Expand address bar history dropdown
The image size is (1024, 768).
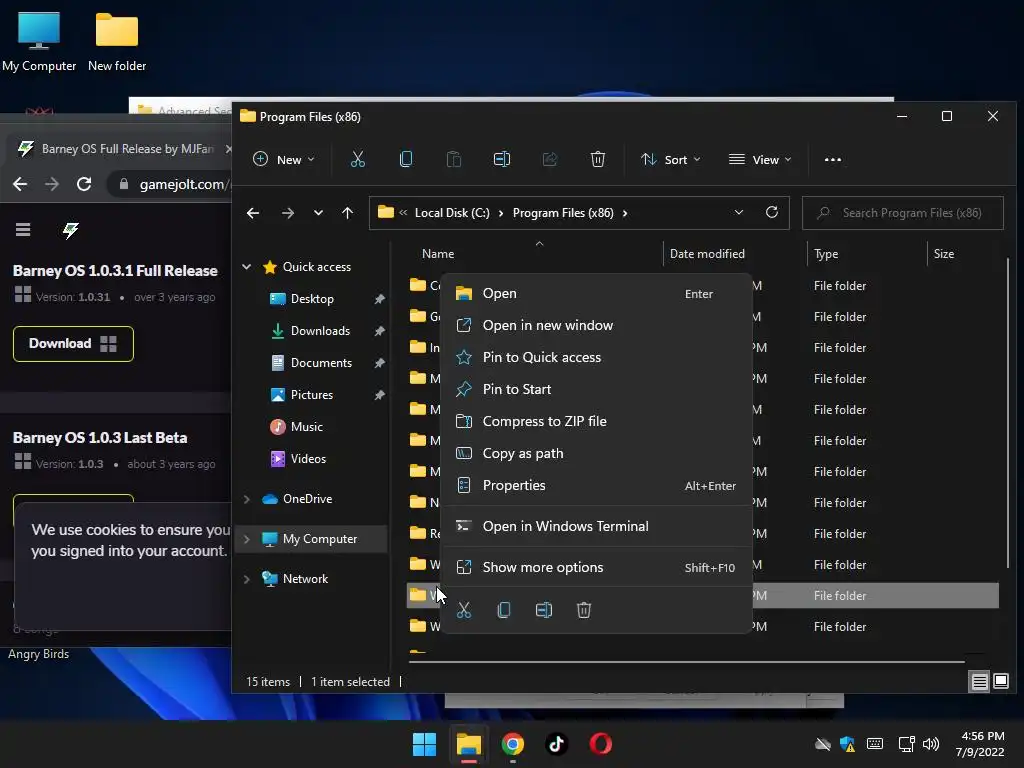pos(739,212)
